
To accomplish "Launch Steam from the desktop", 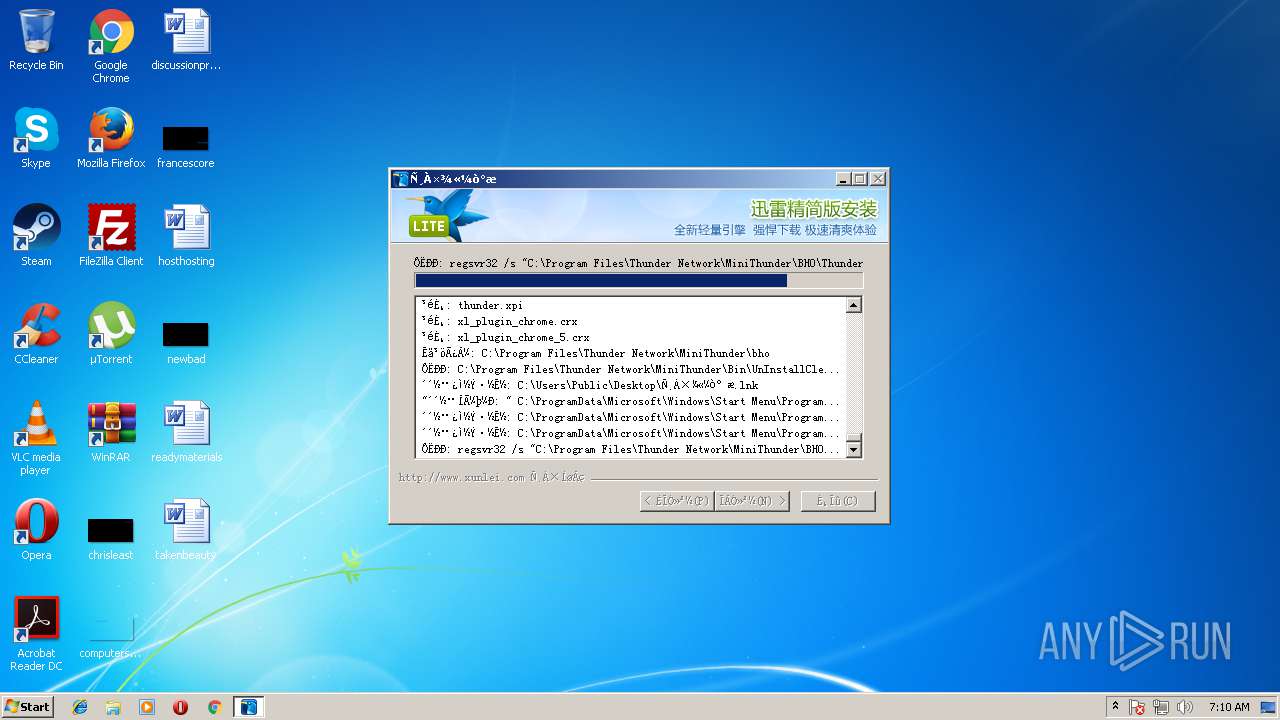I will 36,236.
